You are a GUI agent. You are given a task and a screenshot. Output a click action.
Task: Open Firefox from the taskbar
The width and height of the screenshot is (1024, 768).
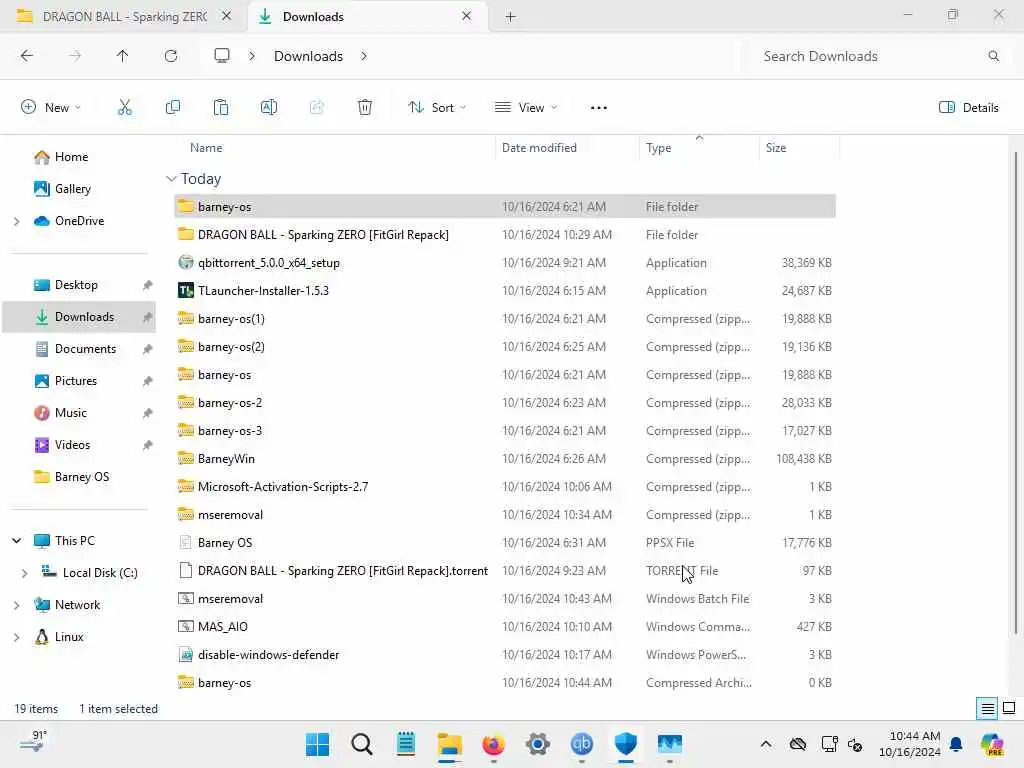click(494, 744)
